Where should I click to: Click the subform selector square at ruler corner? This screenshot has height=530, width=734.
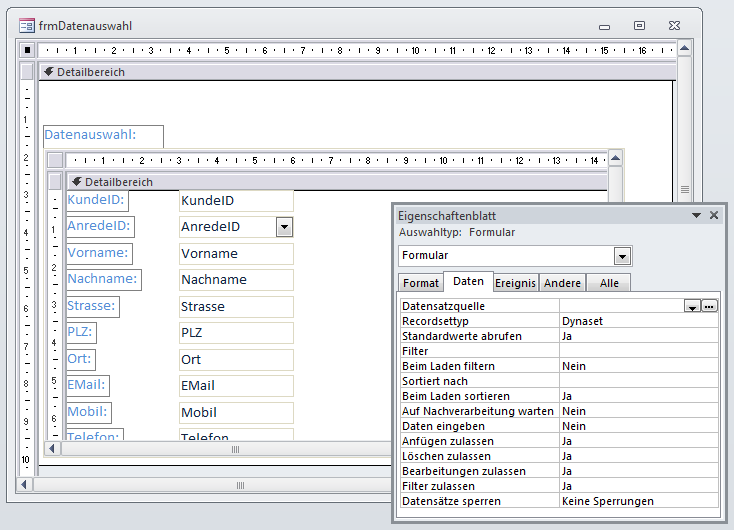[54, 160]
